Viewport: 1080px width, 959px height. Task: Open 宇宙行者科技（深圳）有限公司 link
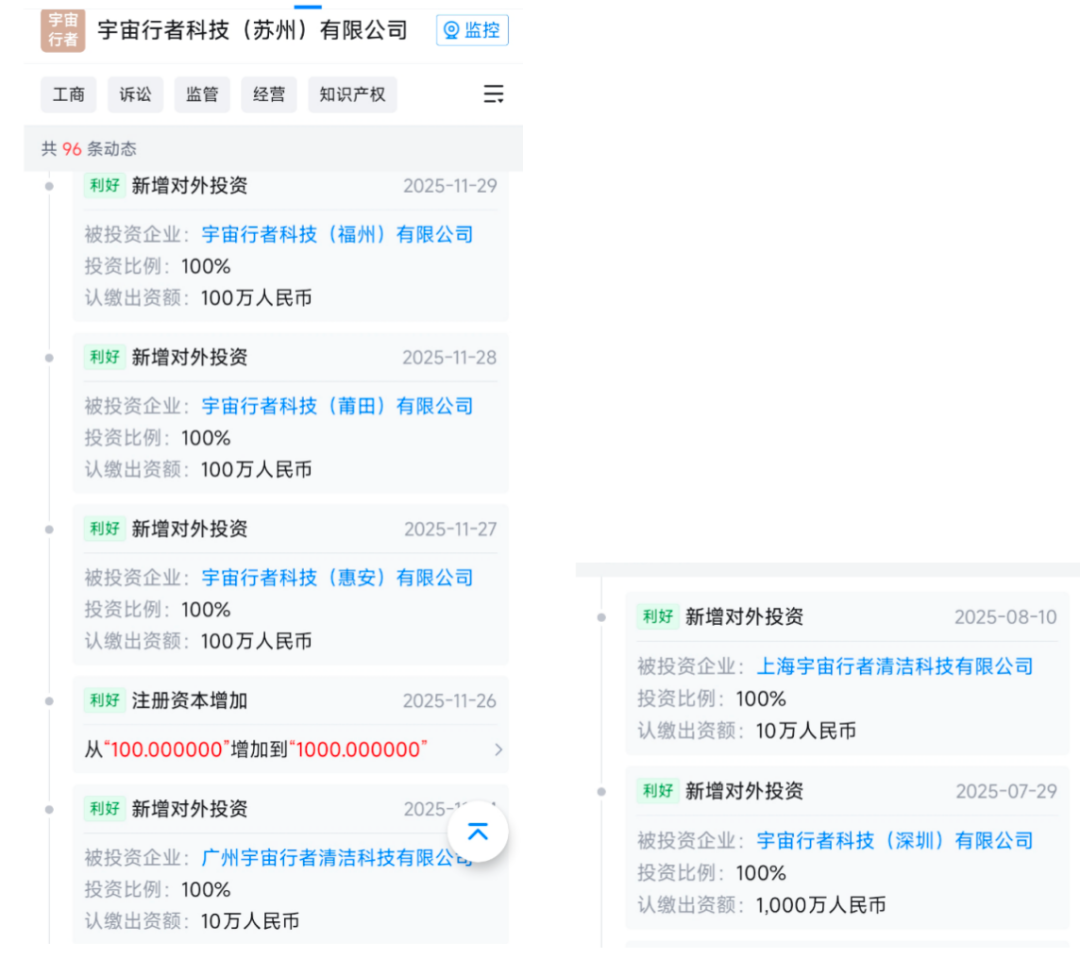[894, 841]
